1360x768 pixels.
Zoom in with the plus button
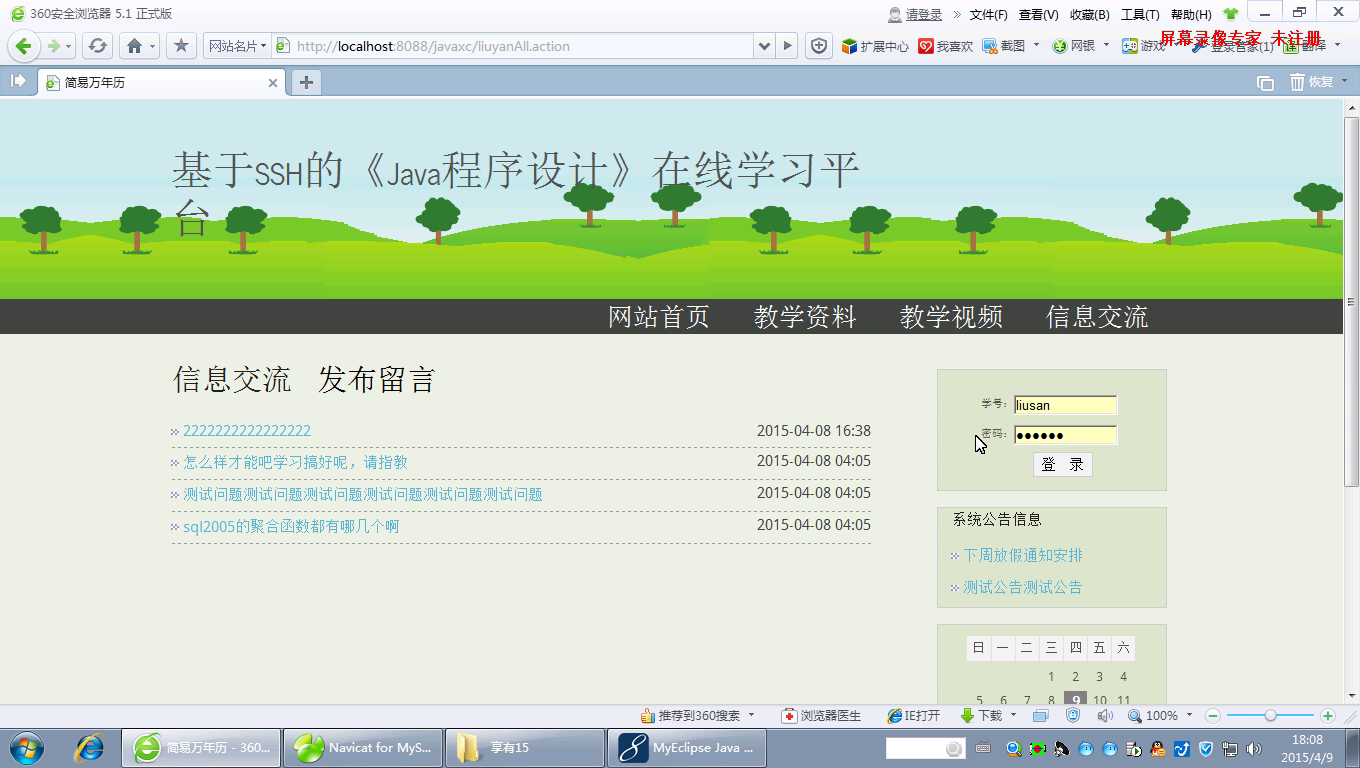pyautogui.click(x=1328, y=716)
